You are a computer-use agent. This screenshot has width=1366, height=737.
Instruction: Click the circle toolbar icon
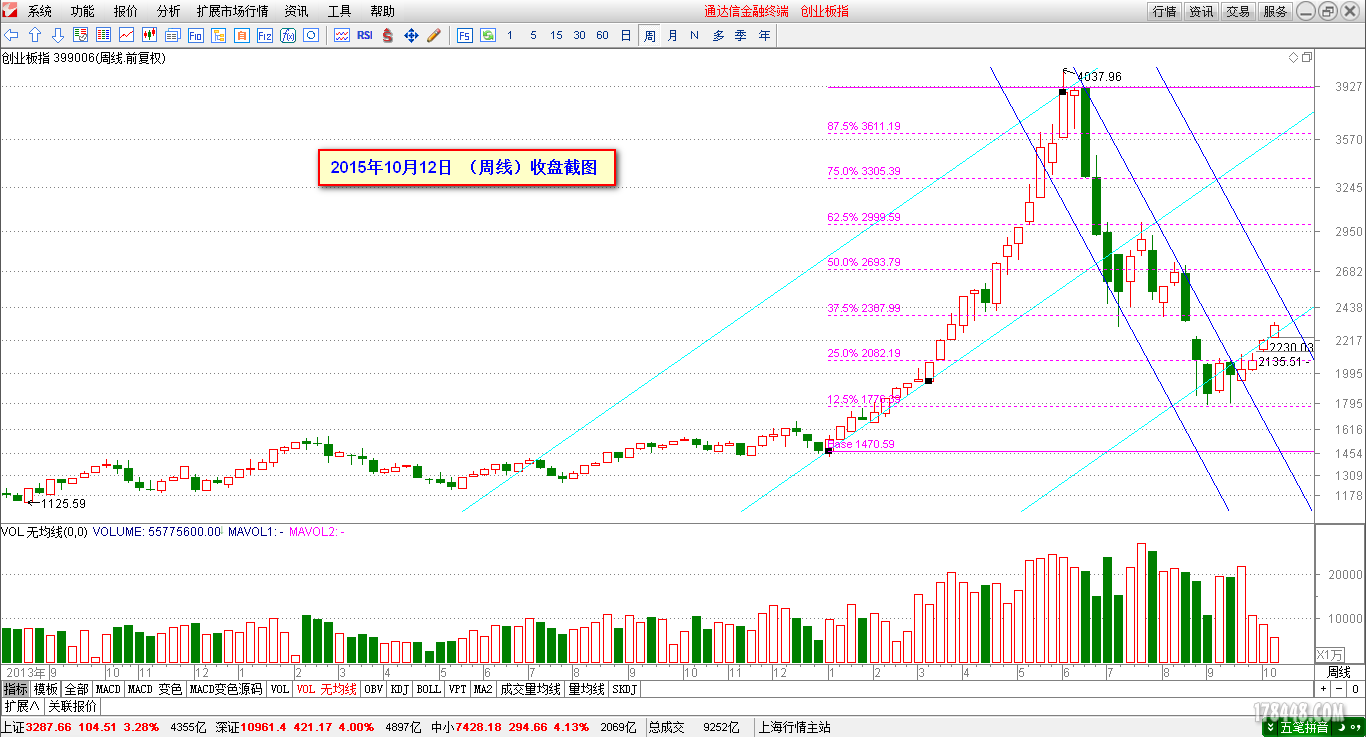(310, 35)
